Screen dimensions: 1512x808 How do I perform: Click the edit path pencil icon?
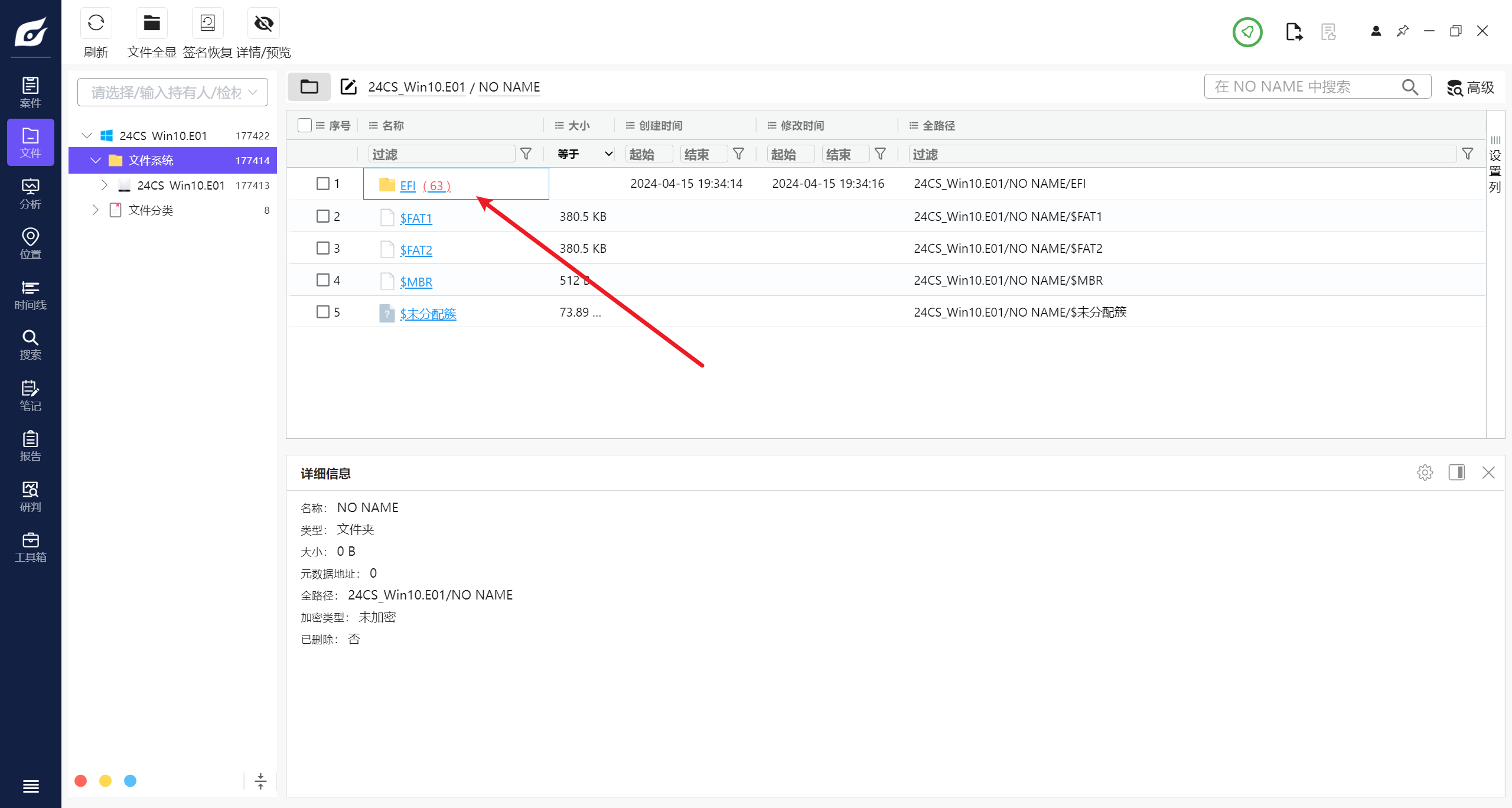(348, 87)
